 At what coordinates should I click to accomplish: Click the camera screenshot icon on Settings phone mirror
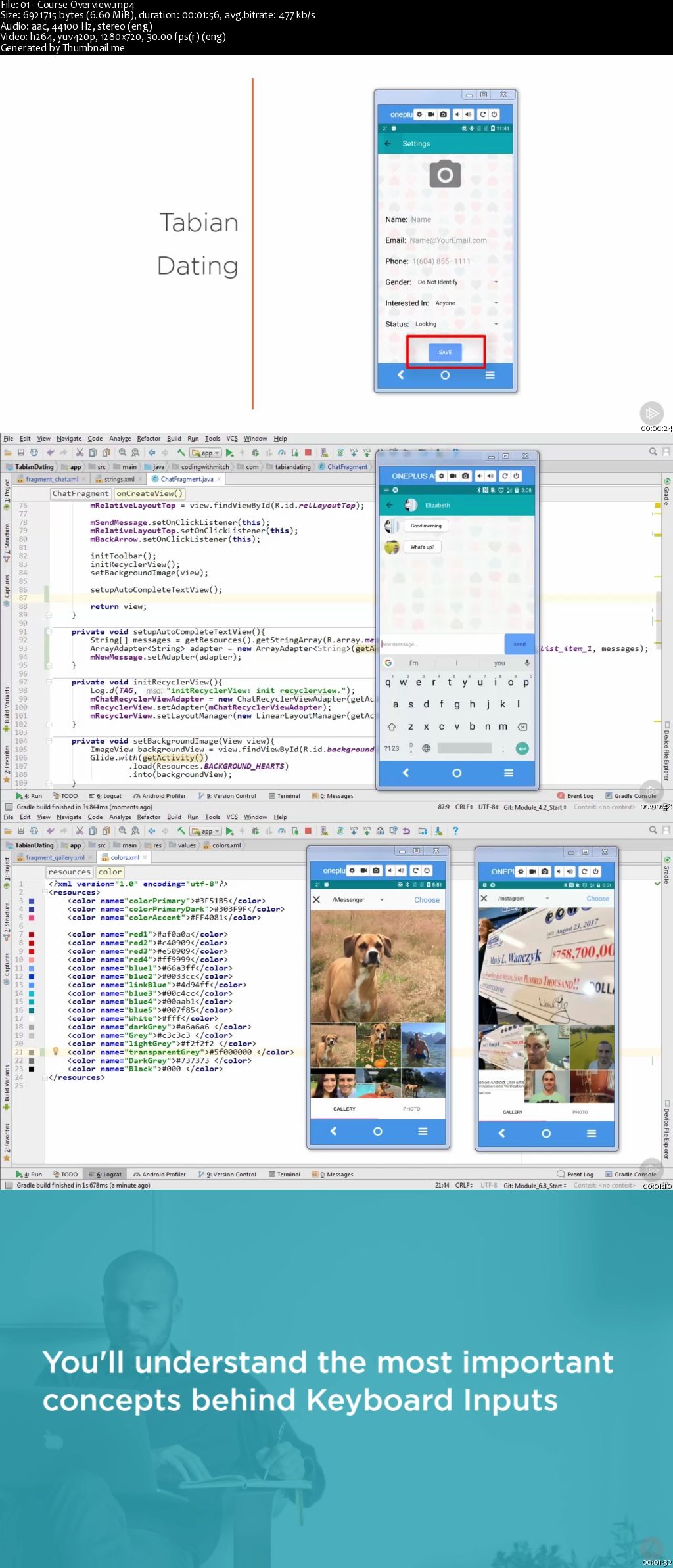443,114
